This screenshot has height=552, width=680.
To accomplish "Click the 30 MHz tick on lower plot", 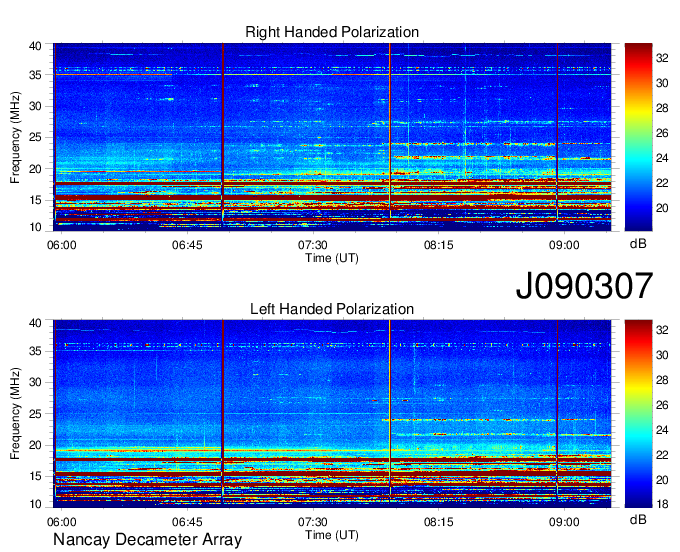I will pyautogui.click(x=36, y=382).
